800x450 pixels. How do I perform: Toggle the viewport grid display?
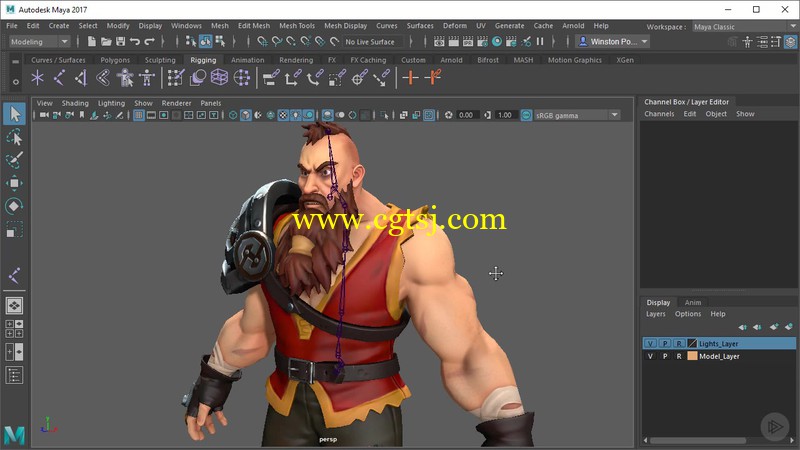139,115
